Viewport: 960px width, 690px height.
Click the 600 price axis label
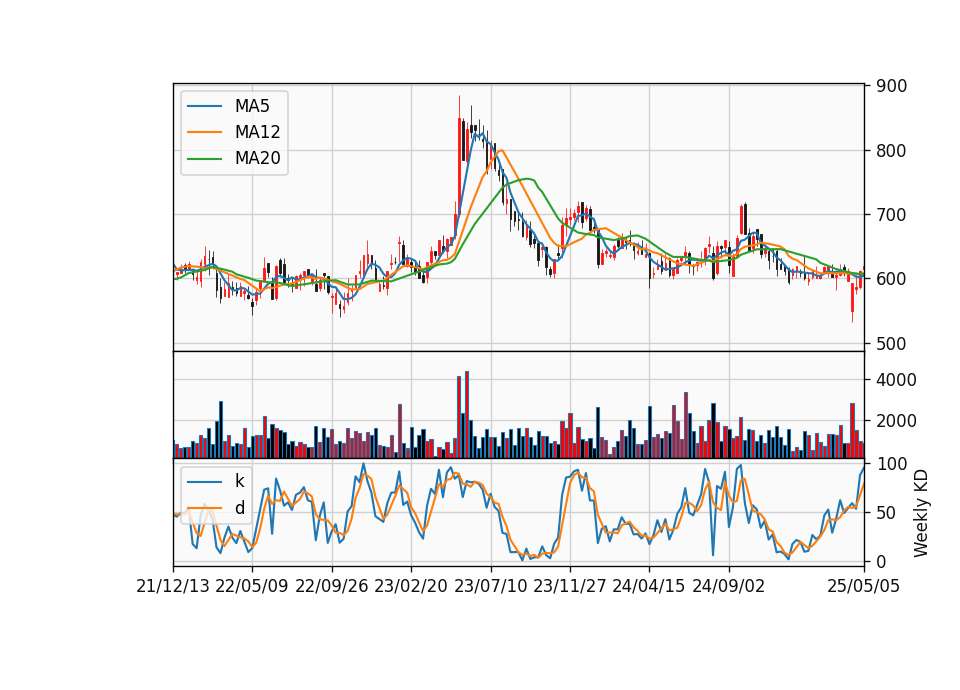[x=891, y=279]
